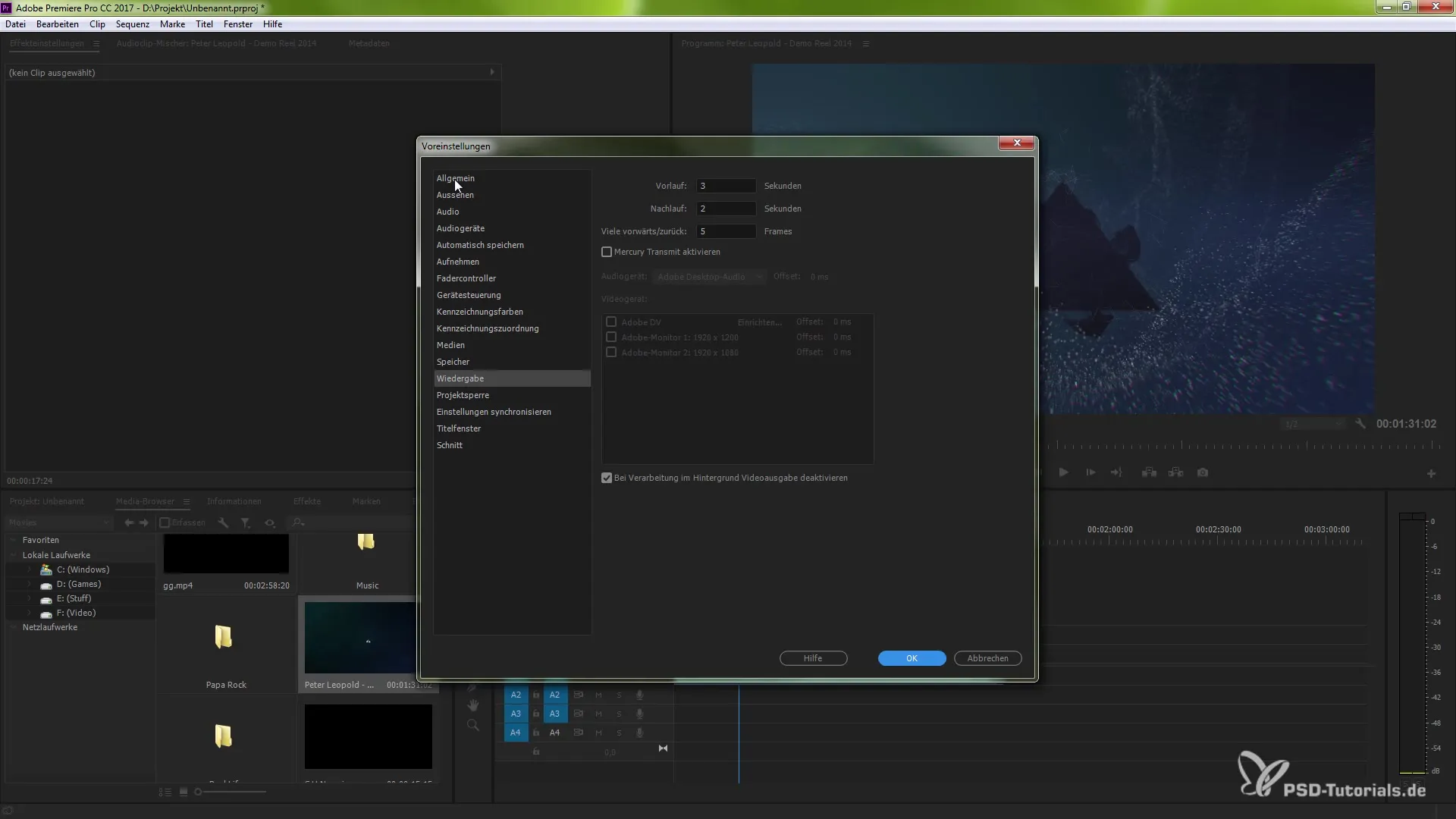Click the Nachlauf seconds input field
Viewport: 1456px width, 819px height.
(x=726, y=209)
